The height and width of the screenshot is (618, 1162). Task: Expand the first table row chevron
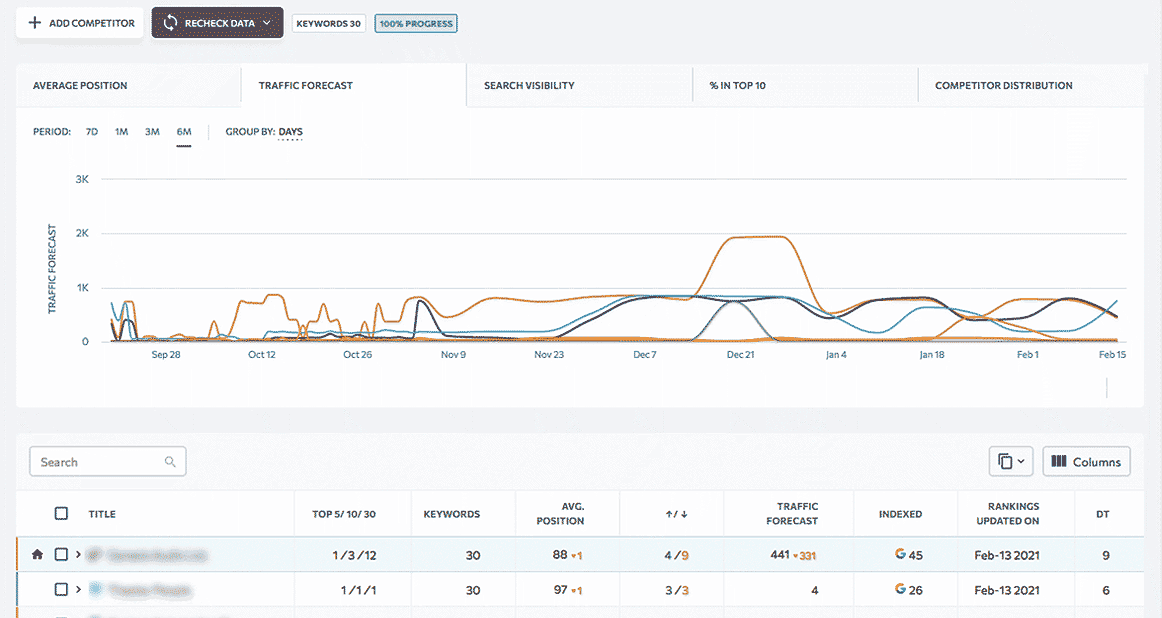click(x=78, y=554)
